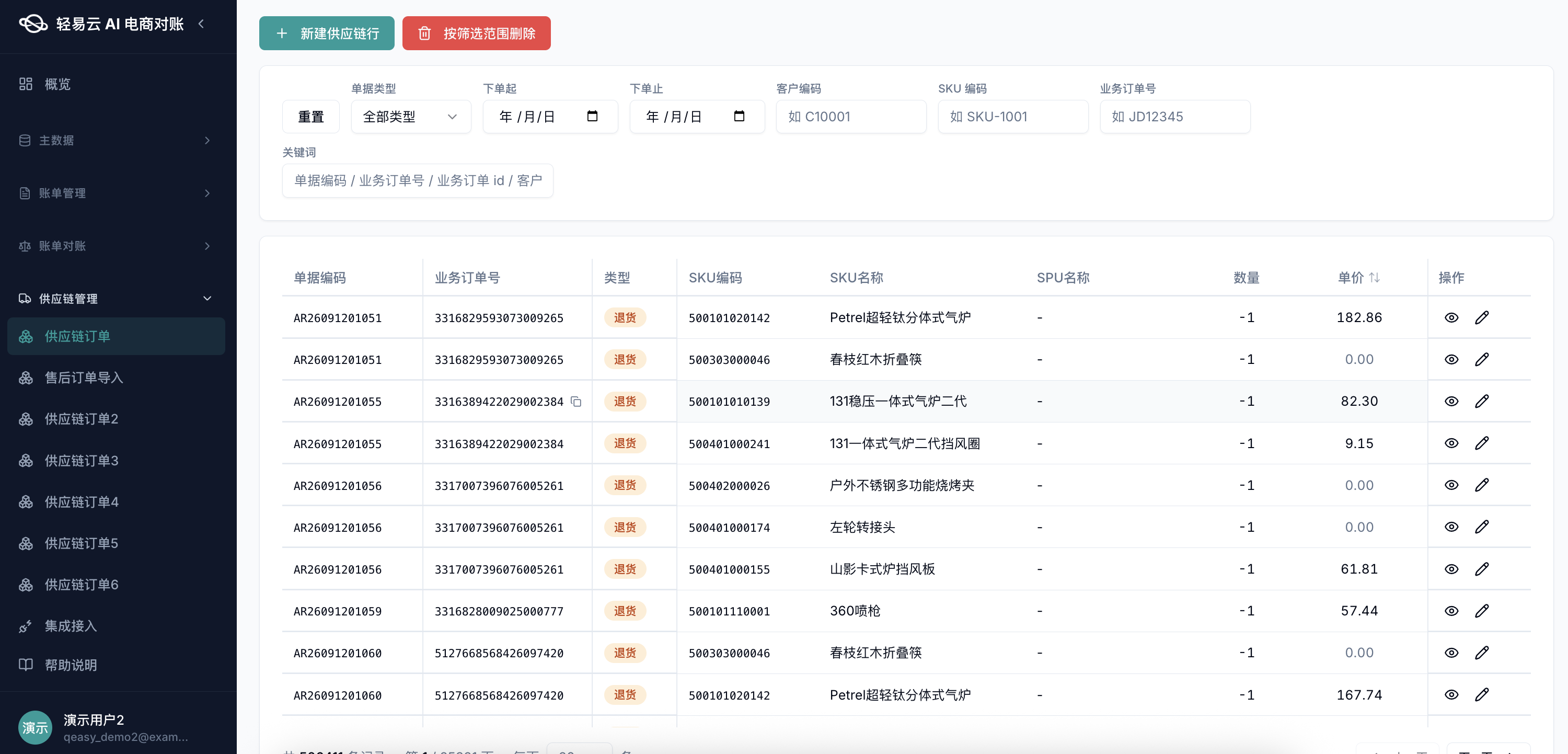Sort the table by 单价 column

tap(1374, 278)
